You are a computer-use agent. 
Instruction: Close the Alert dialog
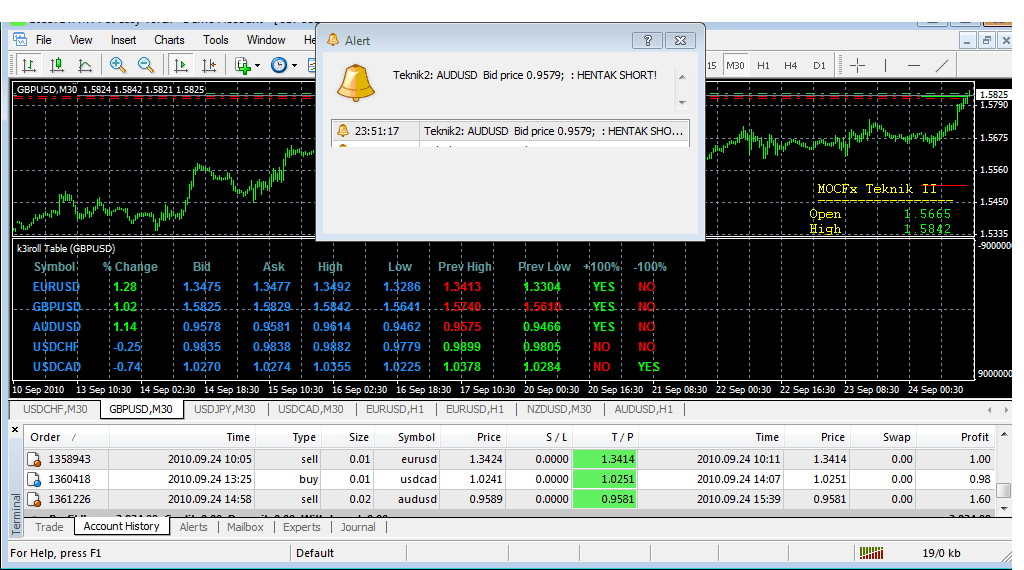click(680, 40)
